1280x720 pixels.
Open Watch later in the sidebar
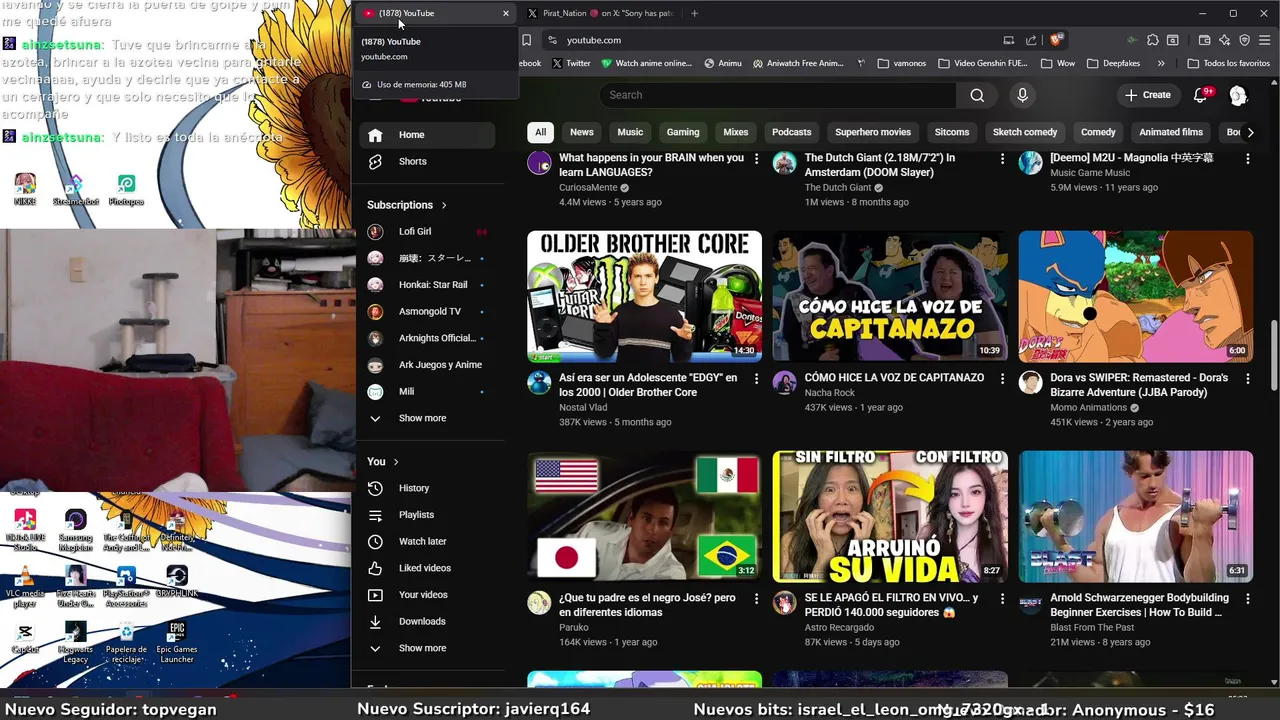coord(426,541)
